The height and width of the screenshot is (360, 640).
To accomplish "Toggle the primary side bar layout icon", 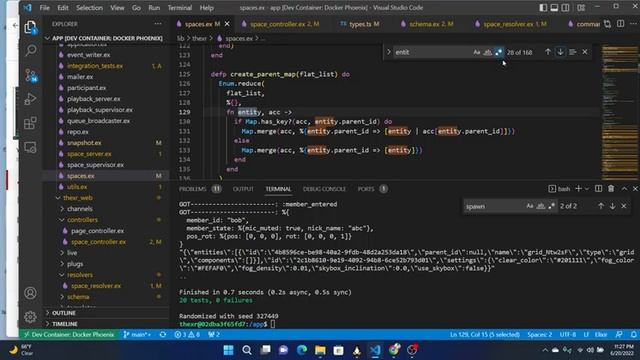I will click(x=543, y=7).
